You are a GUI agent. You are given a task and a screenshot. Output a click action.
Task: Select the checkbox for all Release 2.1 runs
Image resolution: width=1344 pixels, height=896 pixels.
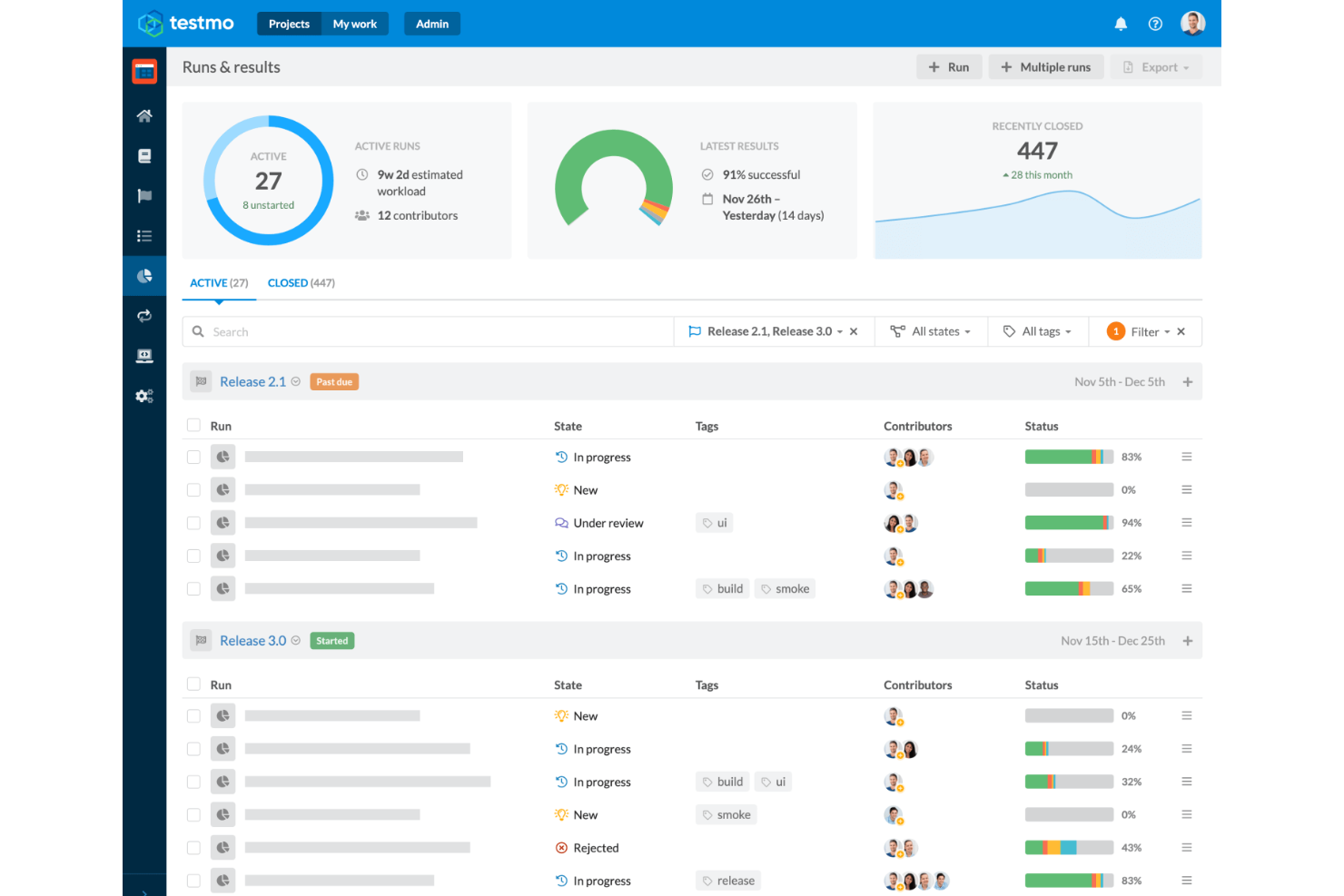(193, 425)
